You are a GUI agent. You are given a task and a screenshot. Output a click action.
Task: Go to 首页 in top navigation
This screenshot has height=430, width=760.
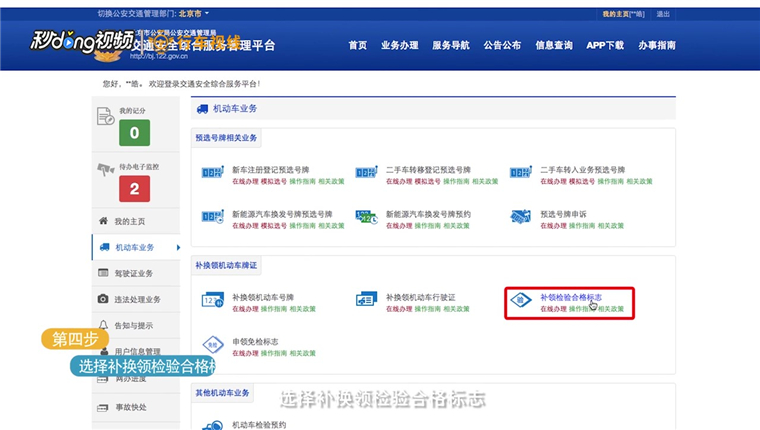[358, 46]
